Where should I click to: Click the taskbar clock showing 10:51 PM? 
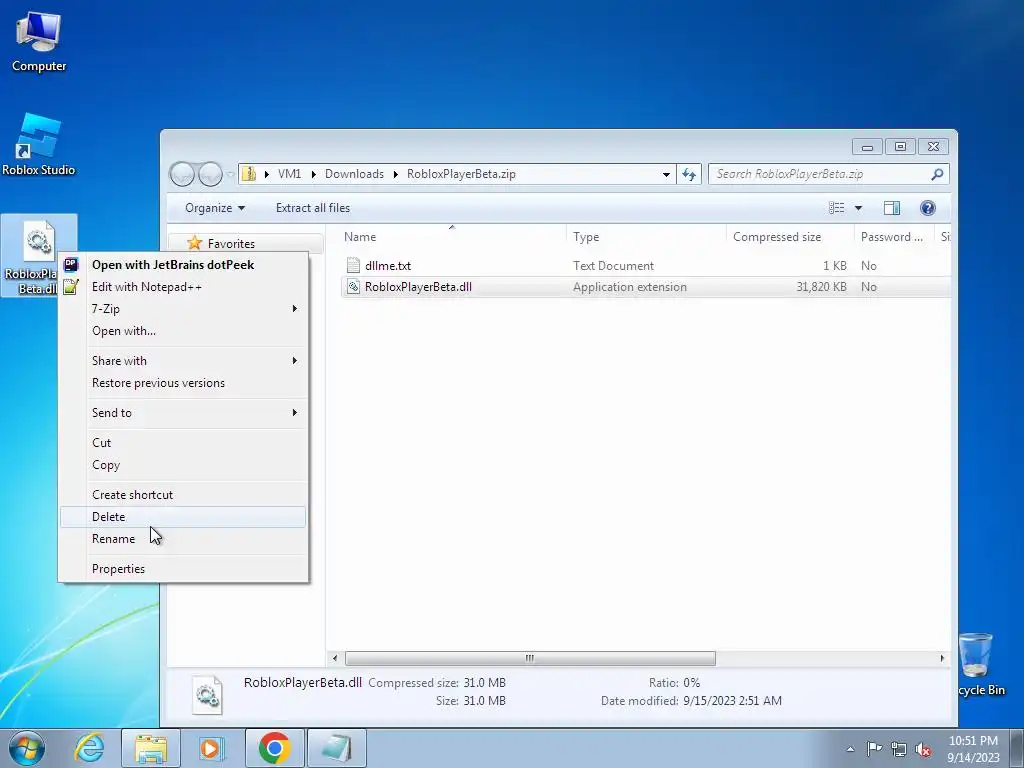[x=973, y=748]
